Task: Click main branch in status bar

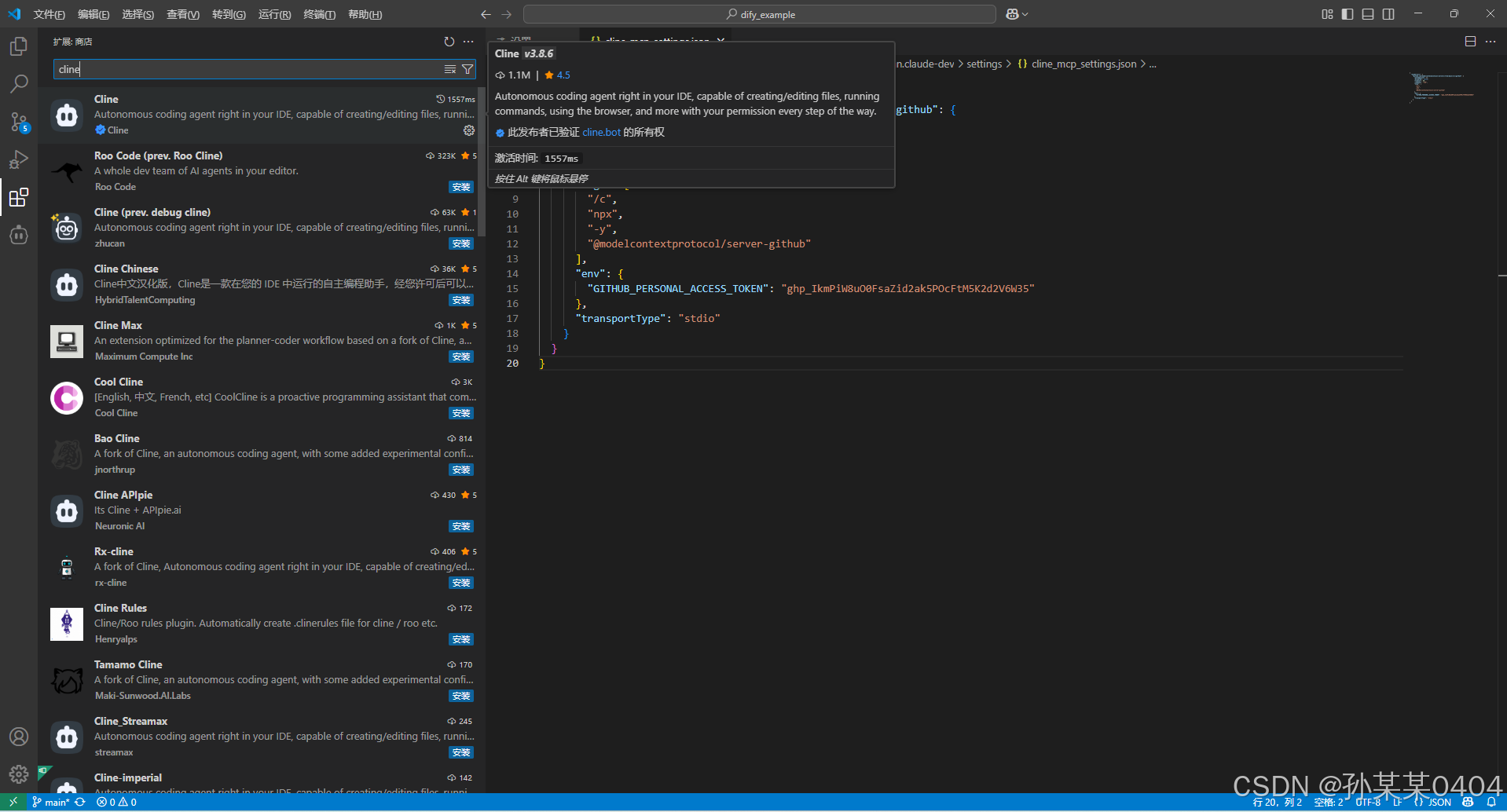Action: point(51,802)
